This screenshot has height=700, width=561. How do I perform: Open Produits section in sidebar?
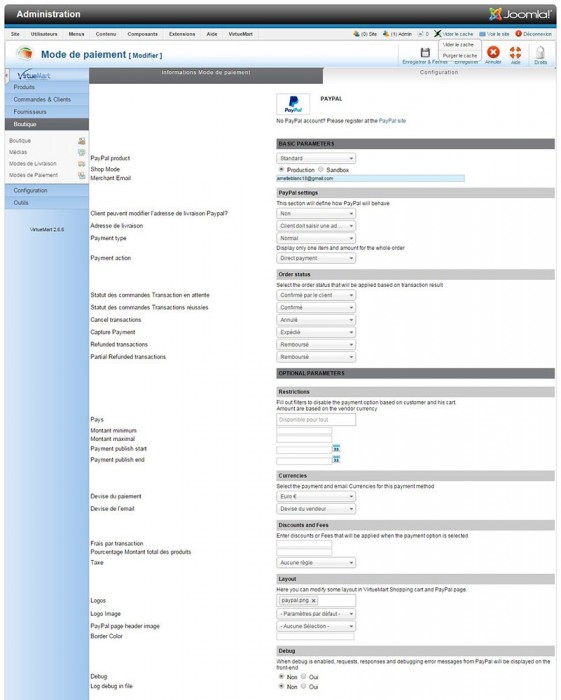click(47, 87)
